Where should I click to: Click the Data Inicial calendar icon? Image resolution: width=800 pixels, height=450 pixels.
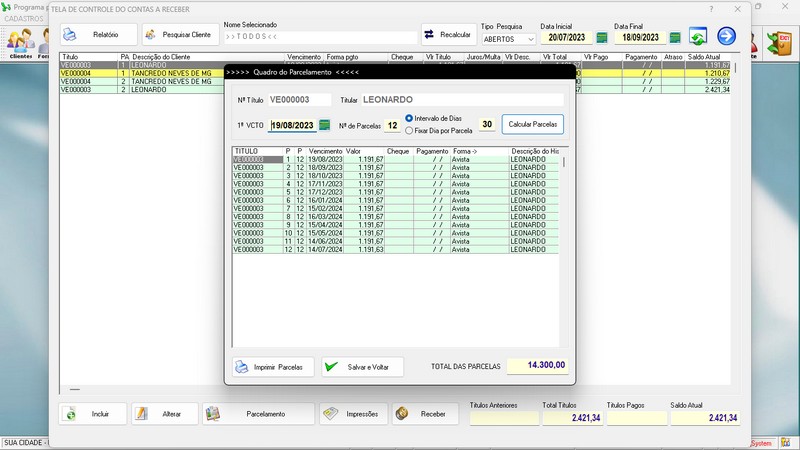pos(601,38)
